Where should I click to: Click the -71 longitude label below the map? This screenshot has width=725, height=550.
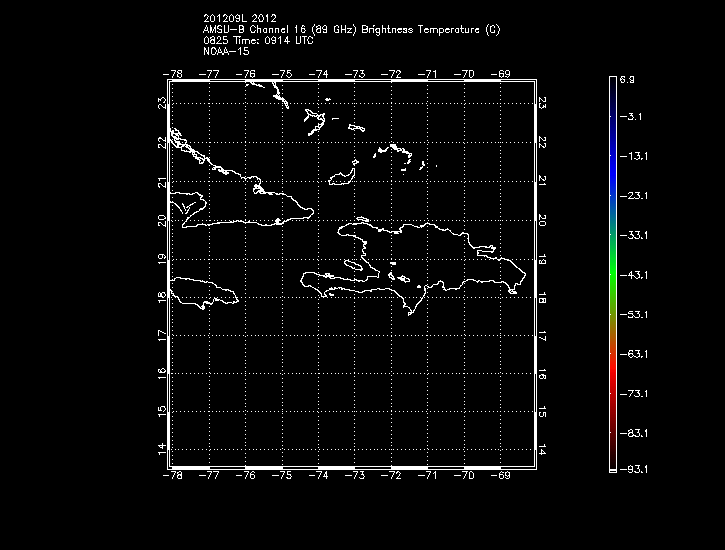[x=428, y=475]
